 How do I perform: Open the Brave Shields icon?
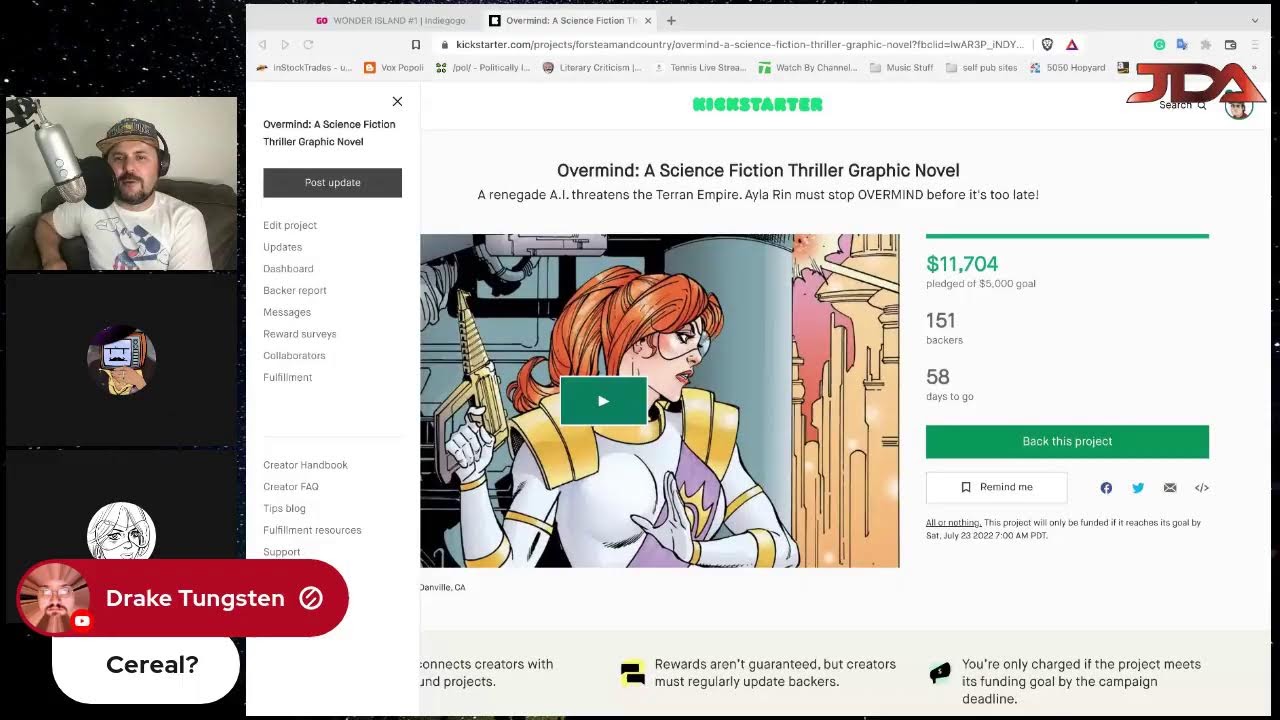pos(1047,45)
